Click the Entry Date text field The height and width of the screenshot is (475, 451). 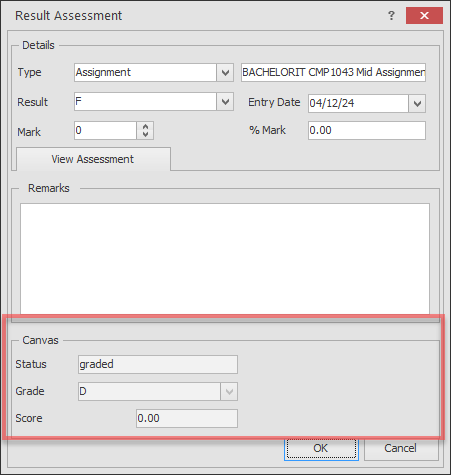[x=358, y=104]
